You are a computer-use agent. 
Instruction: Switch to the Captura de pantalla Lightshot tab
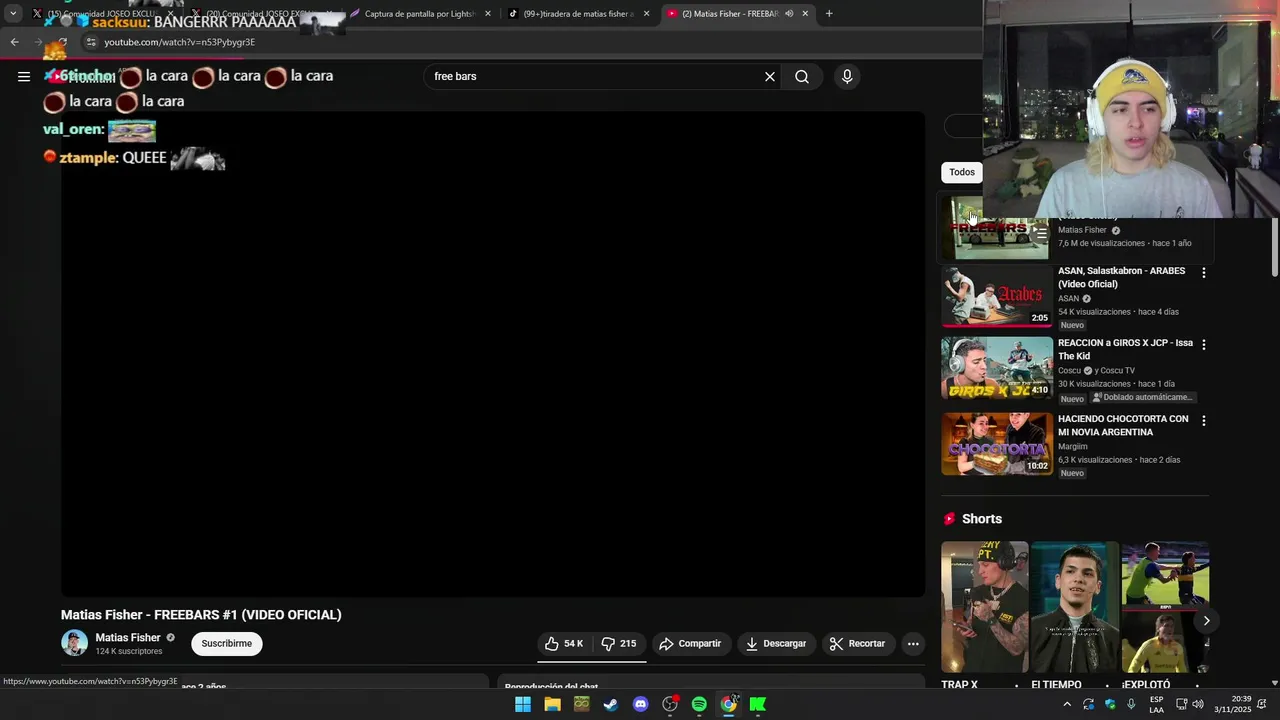[x=421, y=14]
